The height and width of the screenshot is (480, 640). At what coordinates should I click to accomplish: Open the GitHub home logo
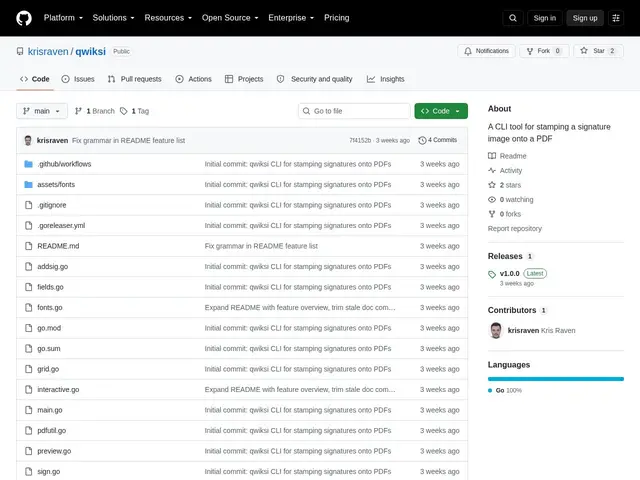point(24,18)
